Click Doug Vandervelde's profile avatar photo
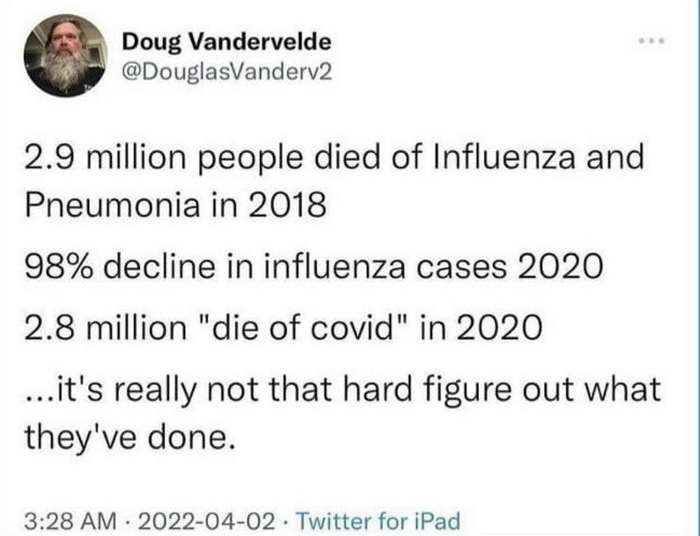 click(65, 55)
